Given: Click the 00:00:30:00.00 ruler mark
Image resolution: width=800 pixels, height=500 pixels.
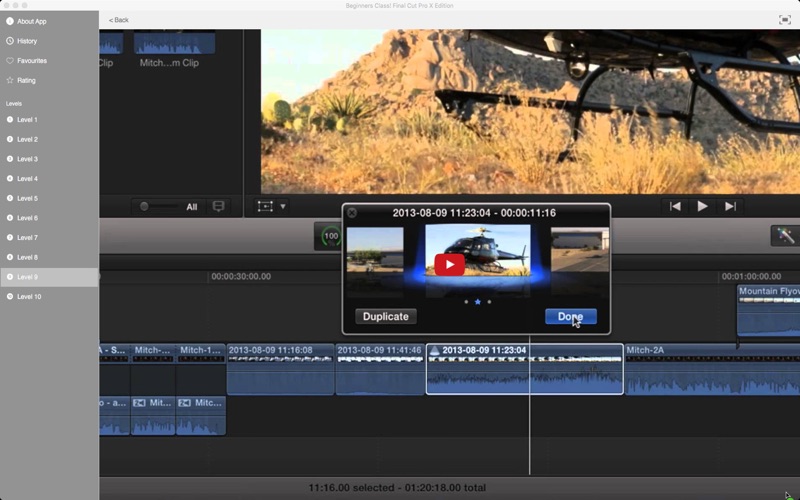Looking at the screenshot, I should 241,277.
